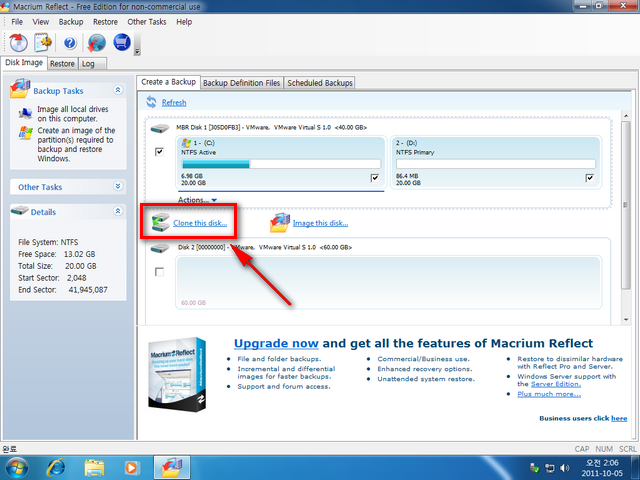The image size is (640, 480).
Task: Open the Actions dropdown
Action: 198,200
